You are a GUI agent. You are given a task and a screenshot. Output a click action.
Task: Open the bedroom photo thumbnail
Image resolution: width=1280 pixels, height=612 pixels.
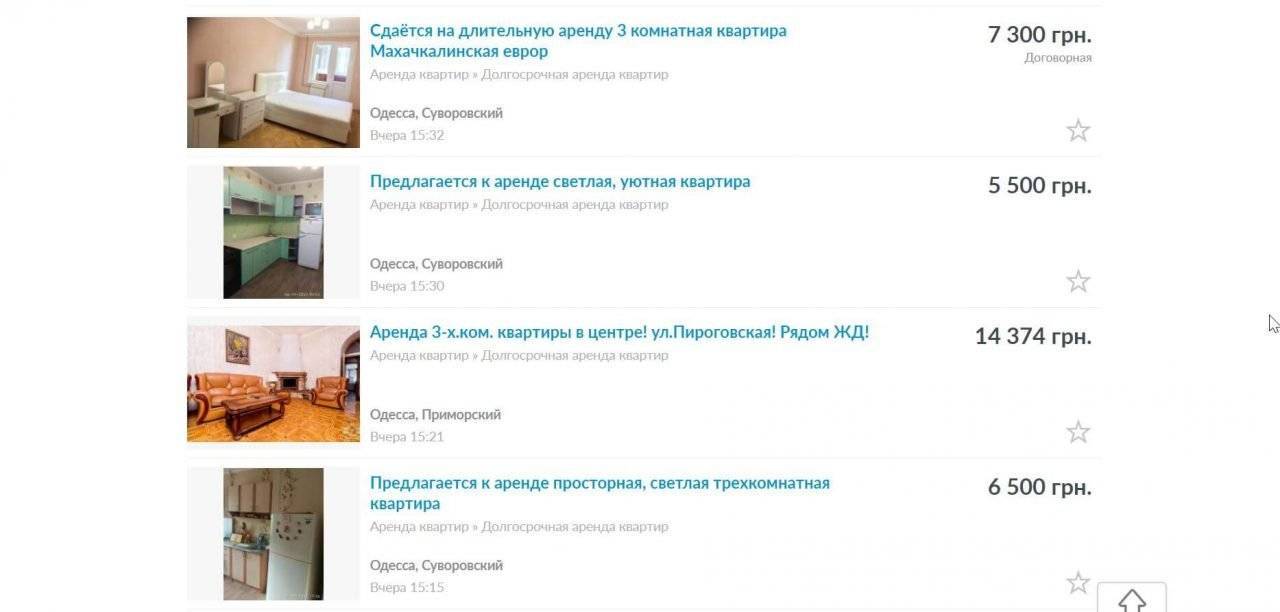coord(273,82)
